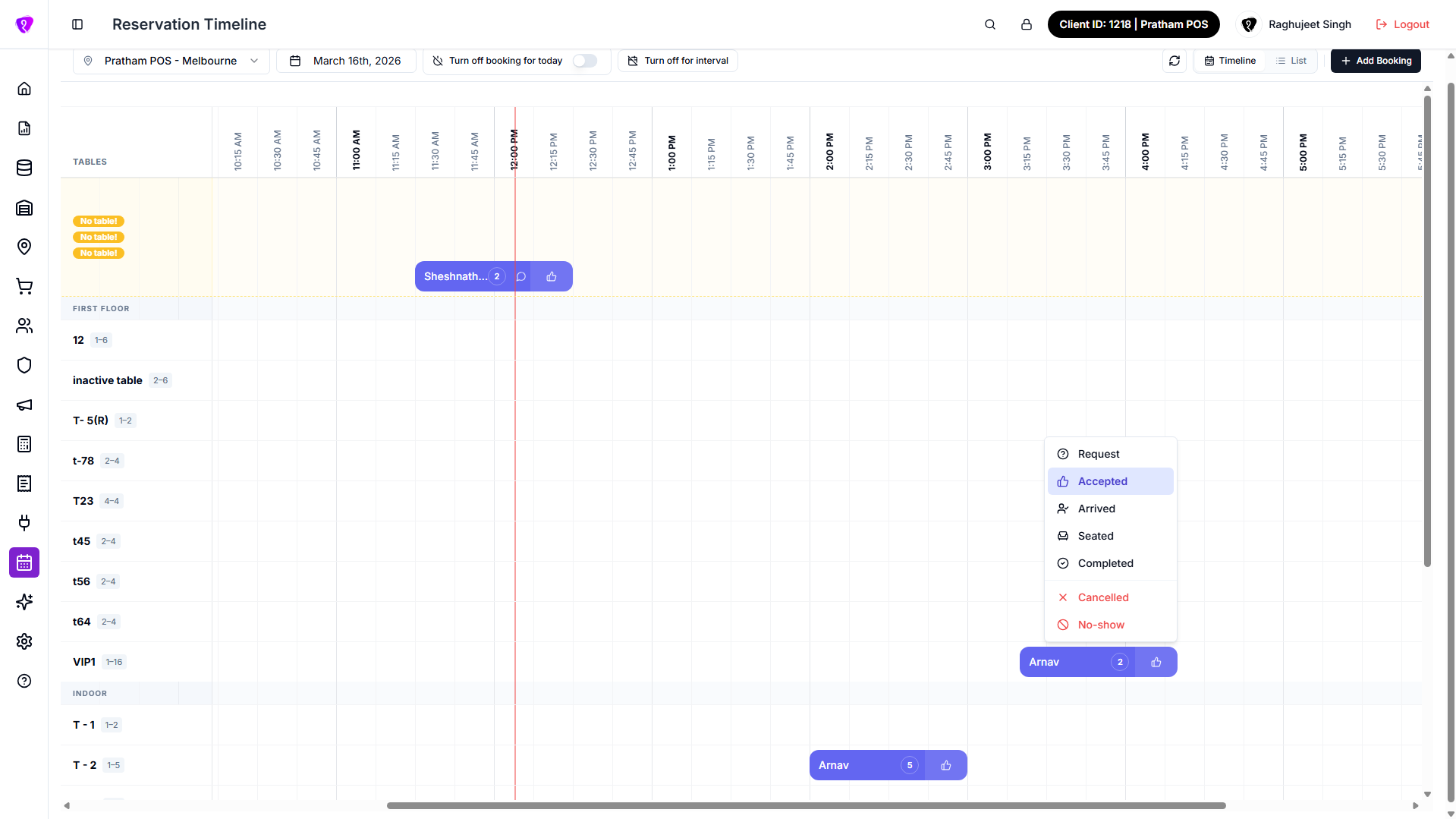Viewport: 1456px width, 819px height.
Task: Click the vertical timeline scrollbar thumb
Action: coord(1427,331)
